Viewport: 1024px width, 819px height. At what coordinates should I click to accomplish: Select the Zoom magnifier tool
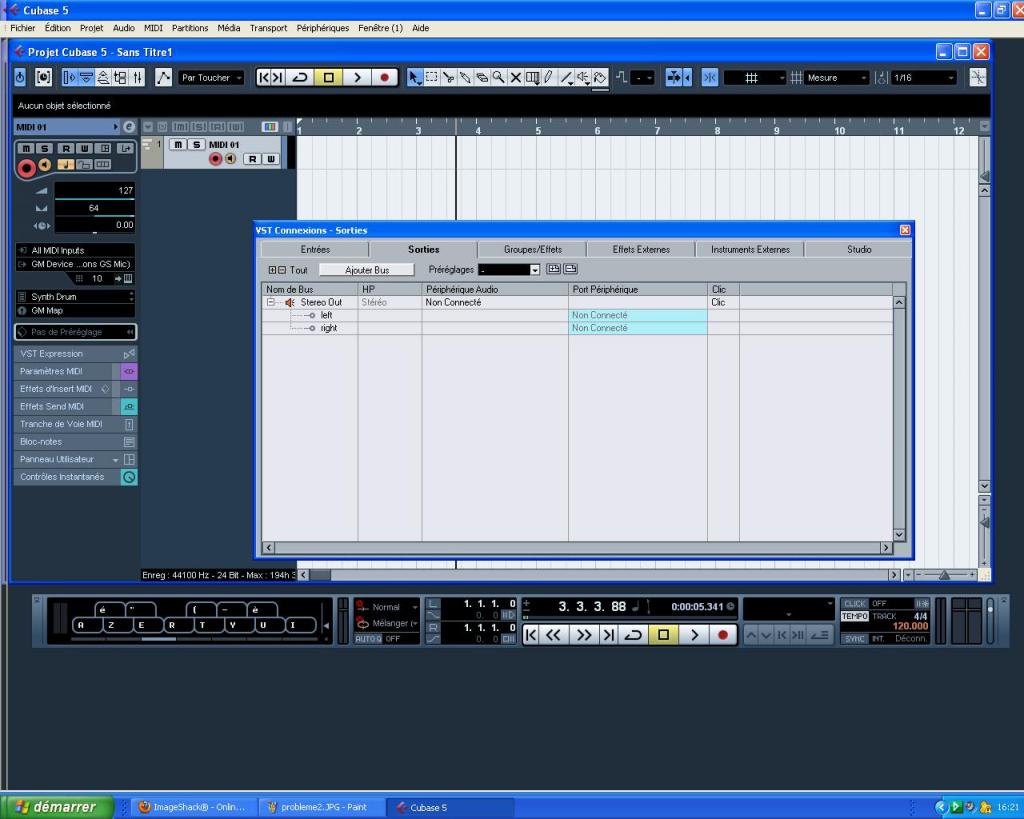tap(498, 78)
